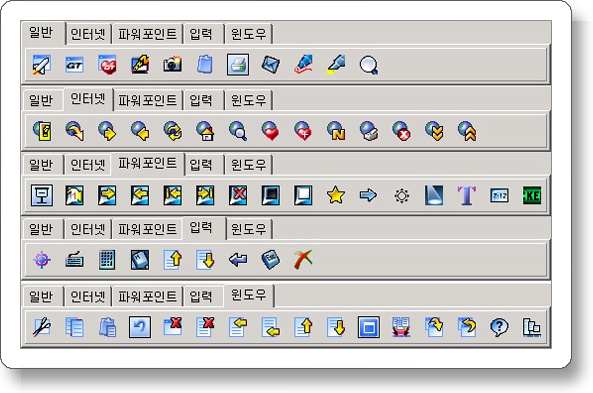Click the slide number 1 icon
Viewport: 593px width, 393px height.
point(75,195)
